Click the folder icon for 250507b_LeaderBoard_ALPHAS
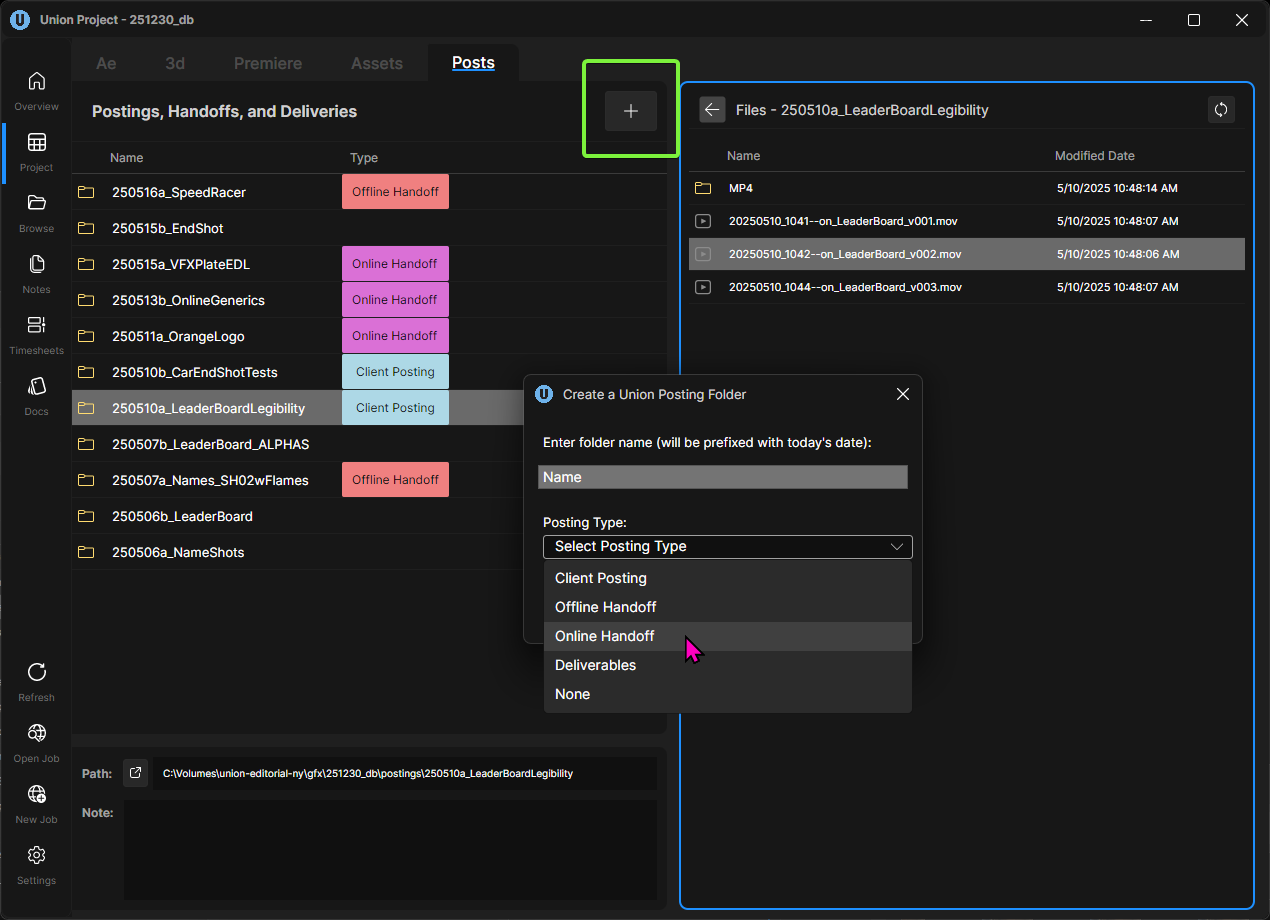1270x920 pixels. point(86,444)
